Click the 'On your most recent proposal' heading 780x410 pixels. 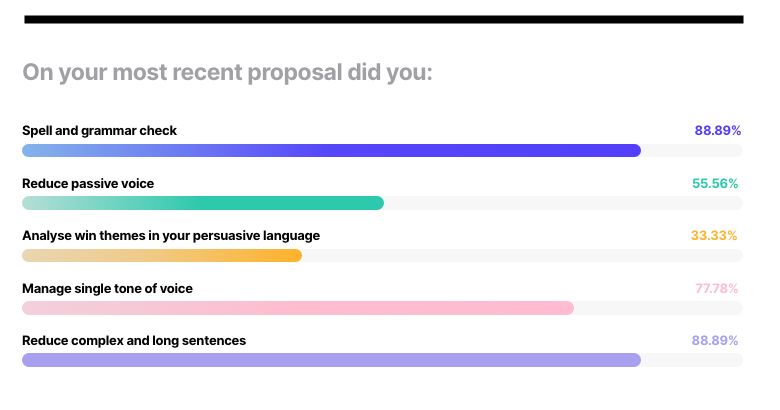coord(227,73)
